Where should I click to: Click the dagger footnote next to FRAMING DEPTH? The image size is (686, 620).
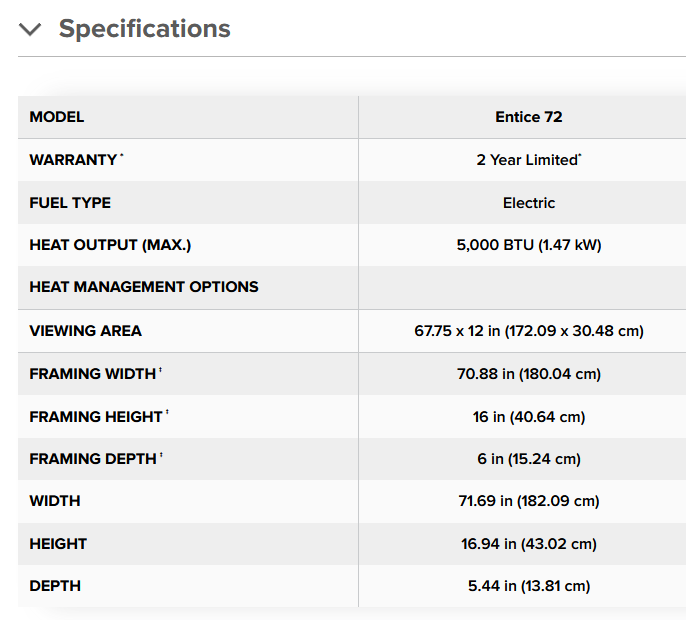[161, 456]
